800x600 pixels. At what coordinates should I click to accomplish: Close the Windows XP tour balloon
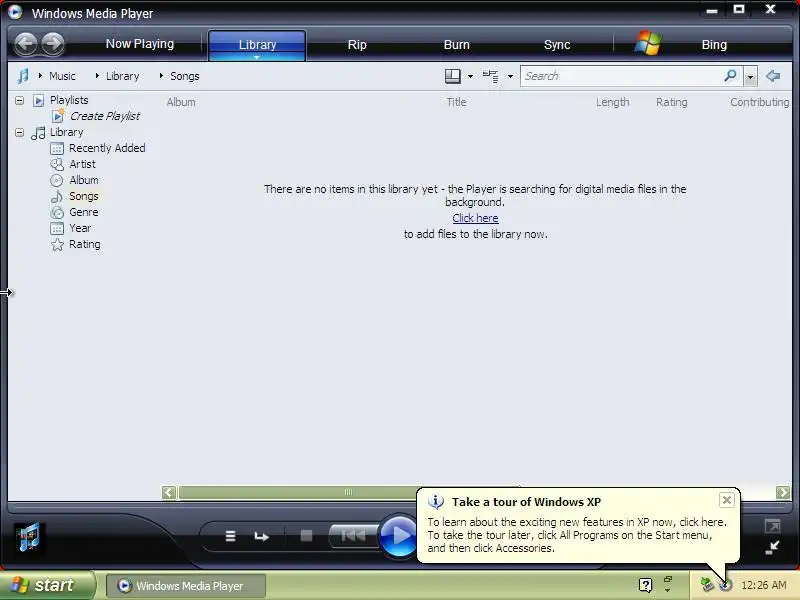coord(727,500)
